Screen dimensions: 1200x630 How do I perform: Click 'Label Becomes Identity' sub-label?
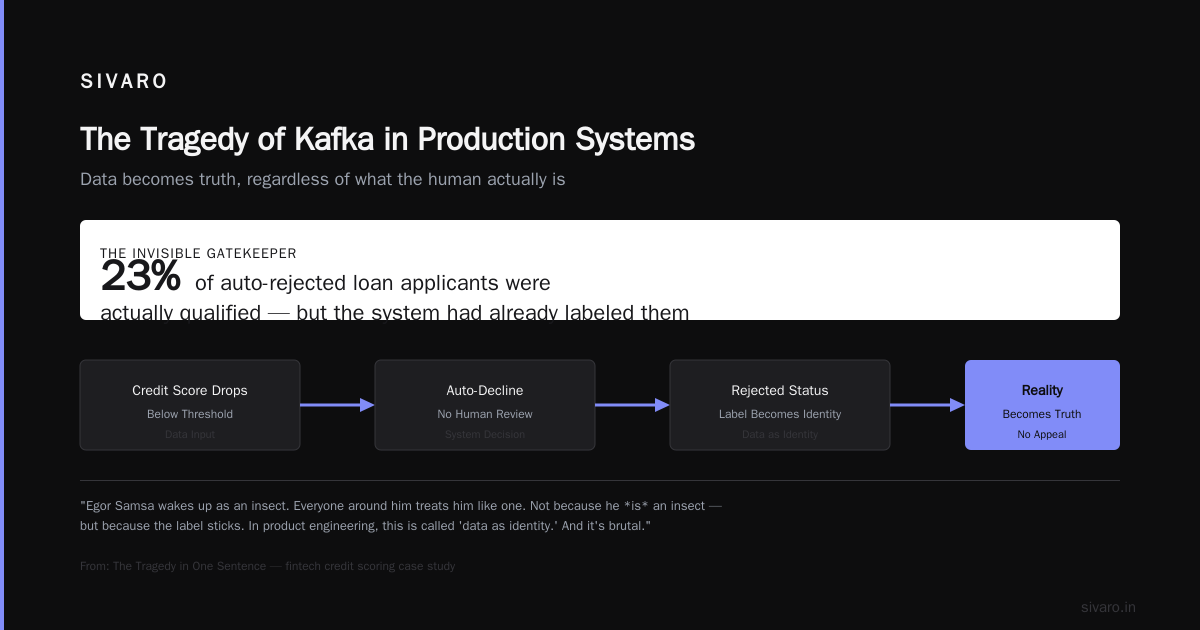click(x=780, y=414)
